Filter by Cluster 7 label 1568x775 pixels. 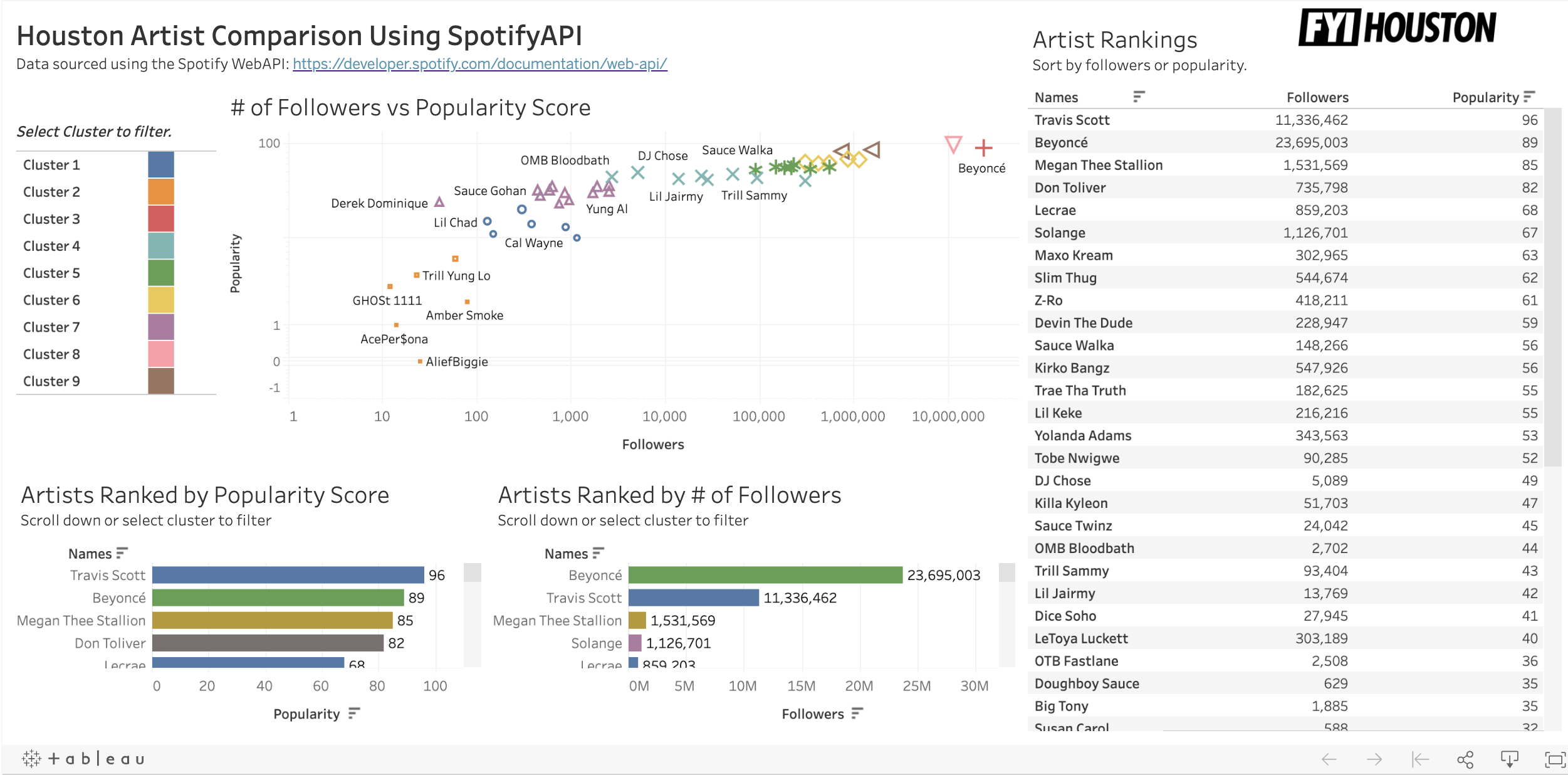coord(51,327)
